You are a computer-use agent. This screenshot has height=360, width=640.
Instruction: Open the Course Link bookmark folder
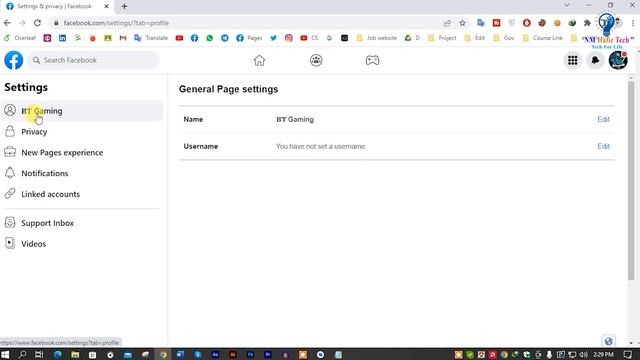(x=543, y=38)
